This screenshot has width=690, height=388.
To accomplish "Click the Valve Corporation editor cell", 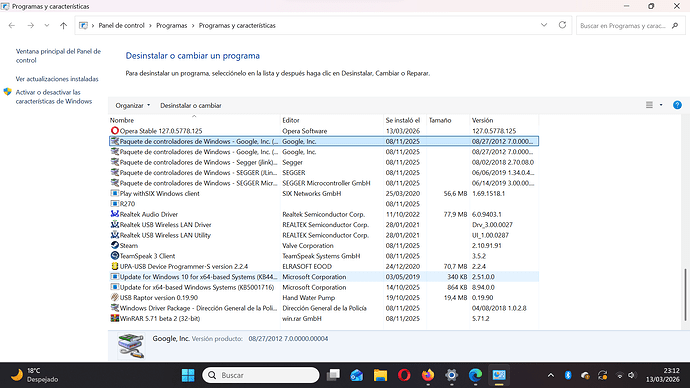I will point(308,245).
